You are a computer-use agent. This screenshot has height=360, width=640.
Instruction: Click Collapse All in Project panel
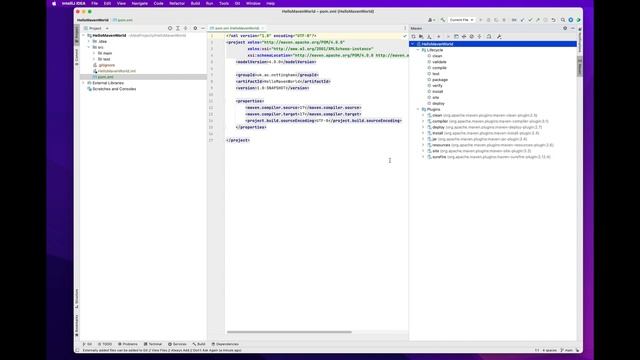[185, 28]
